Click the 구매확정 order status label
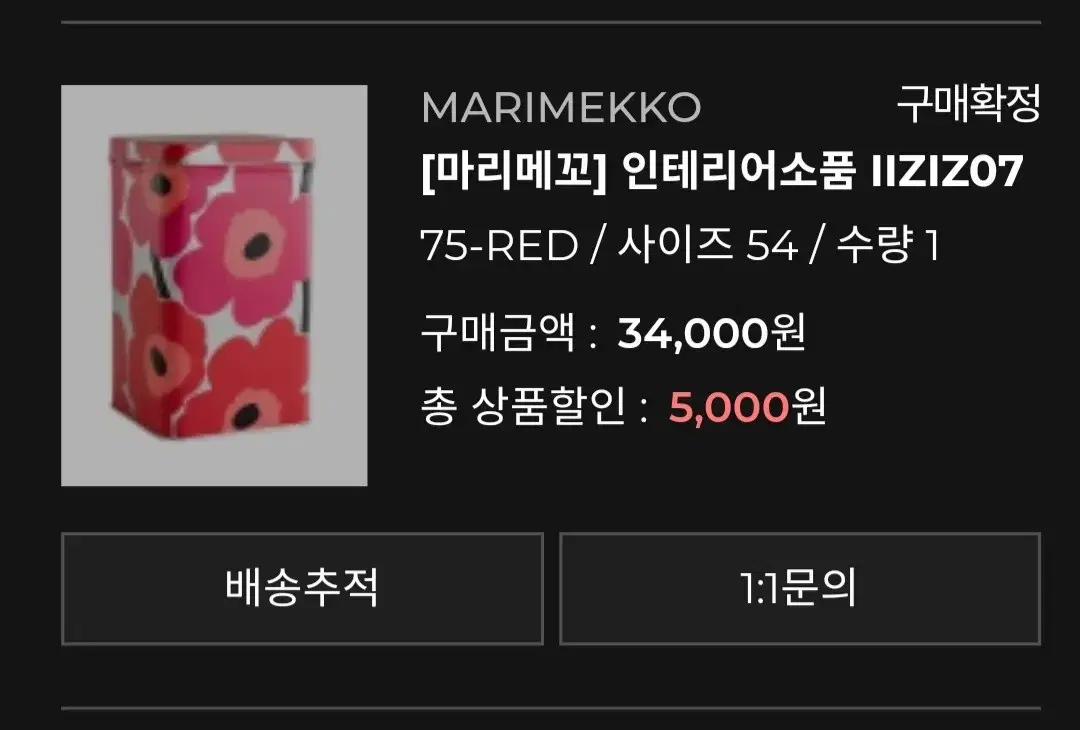Image resolution: width=1080 pixels, height=730 pixels. pos(968,104)
